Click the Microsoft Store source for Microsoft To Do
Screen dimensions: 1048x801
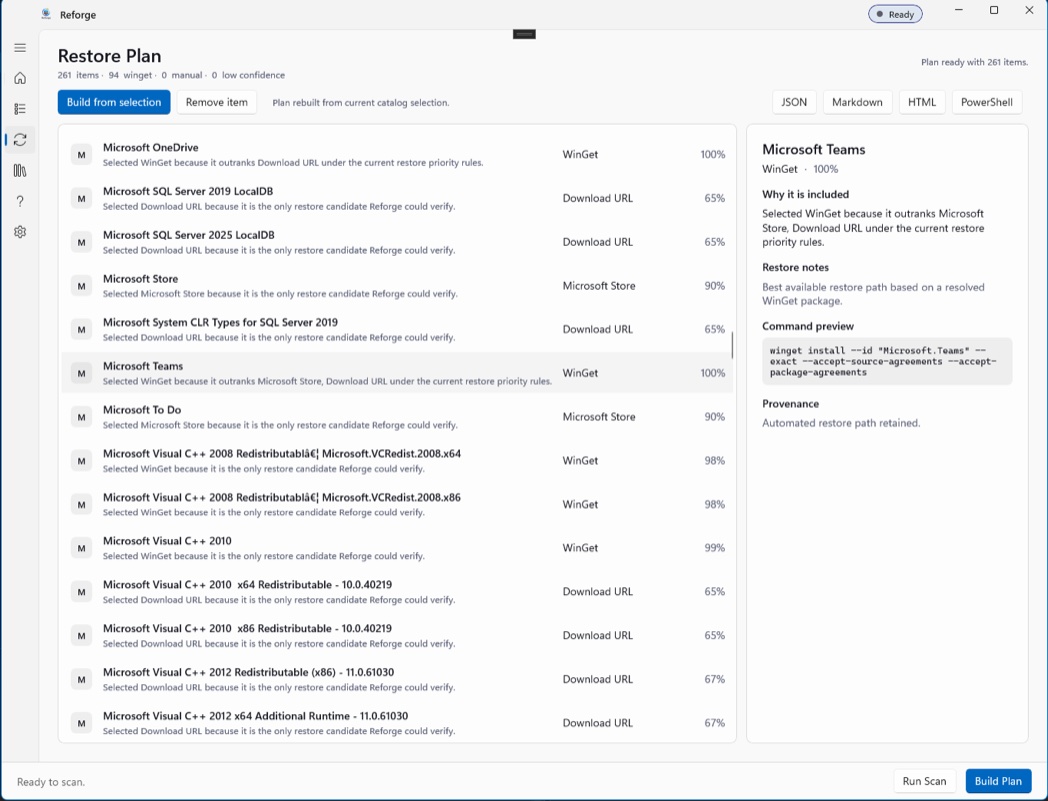(x=599, y=417)
